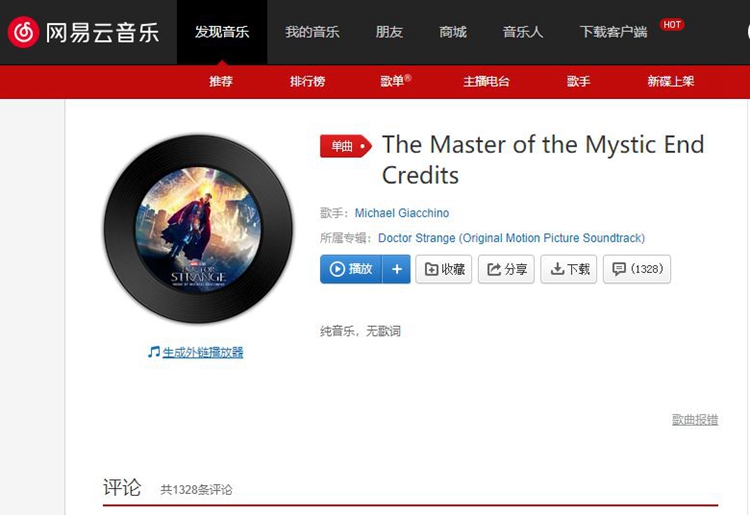This screenshot has height=515, width=750.
Task: Click the Doctor Strange album cover disc
Action: click(198, 229)
